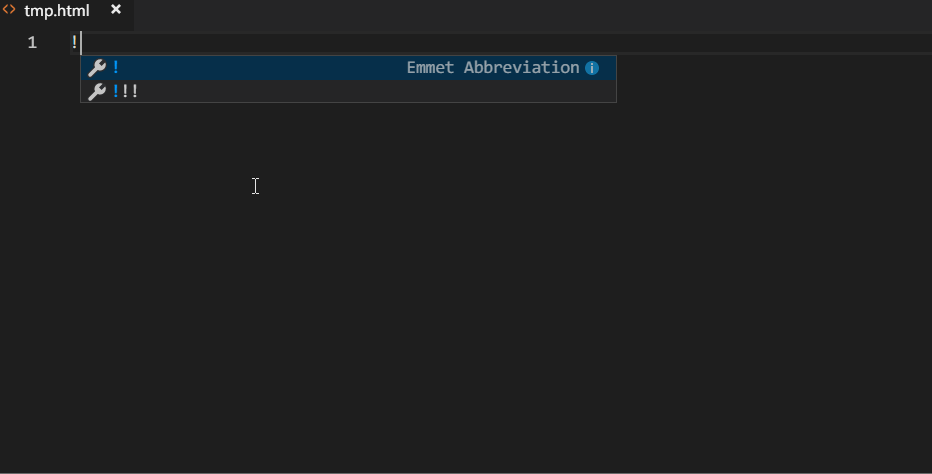The image size is (932, 474).
Task: Click line number 1 in the gutter
Action: [32, 42]
